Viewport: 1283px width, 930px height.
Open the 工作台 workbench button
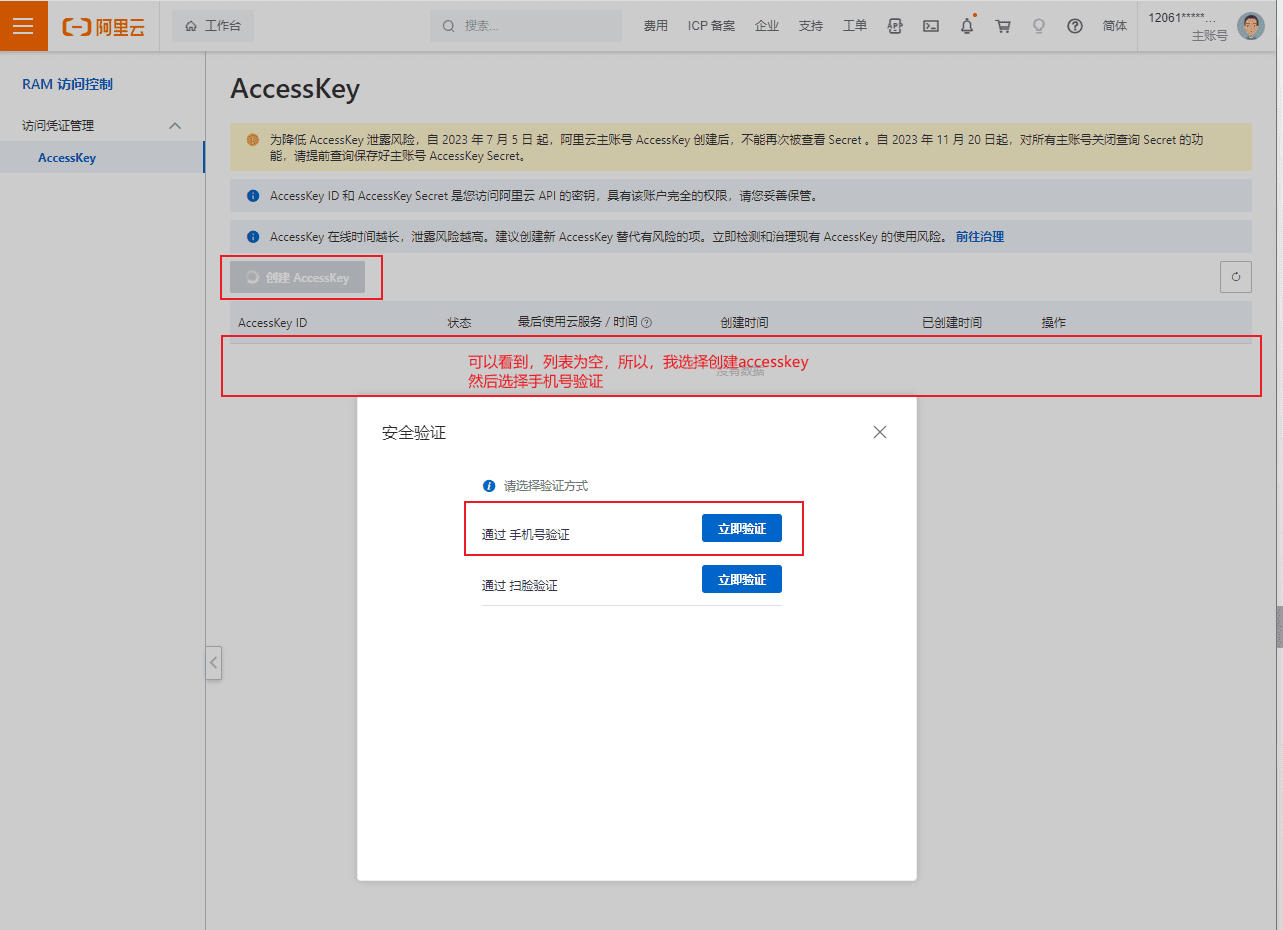pos(213,26)
